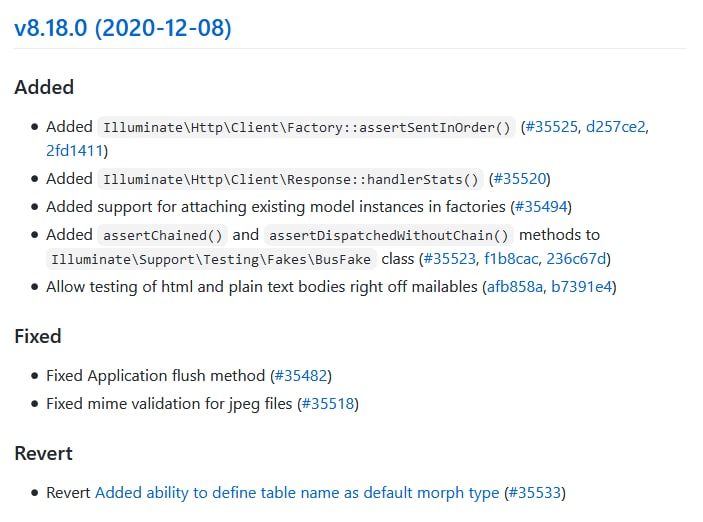
Task: Open pull request #35533 link
Action: pos(535,492)
